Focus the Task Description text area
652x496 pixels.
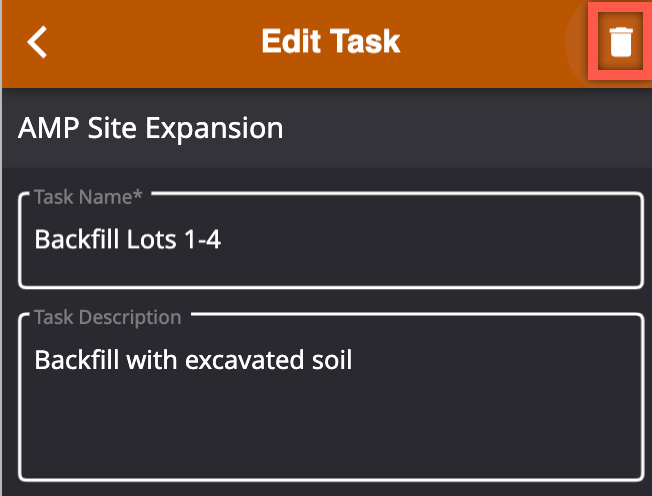(x=331, y=397)
